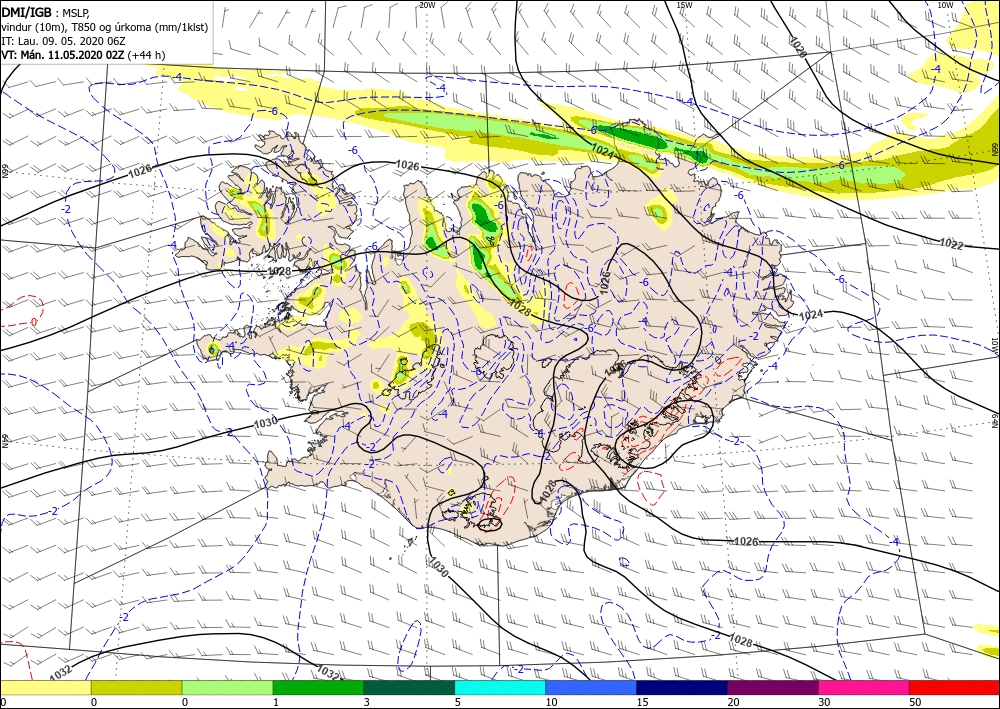Click the legend value '20'
Image resolution: width=1000 pixels, height=709 pixels.
tap(732, 702)
